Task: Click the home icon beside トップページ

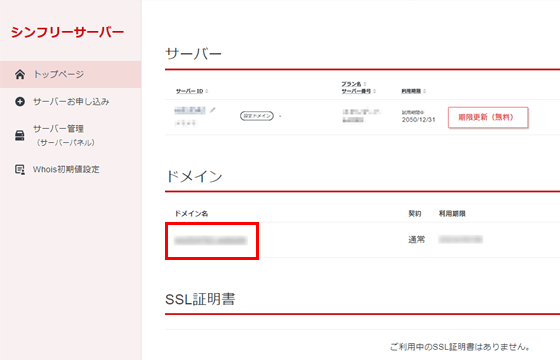Action: 20,74
